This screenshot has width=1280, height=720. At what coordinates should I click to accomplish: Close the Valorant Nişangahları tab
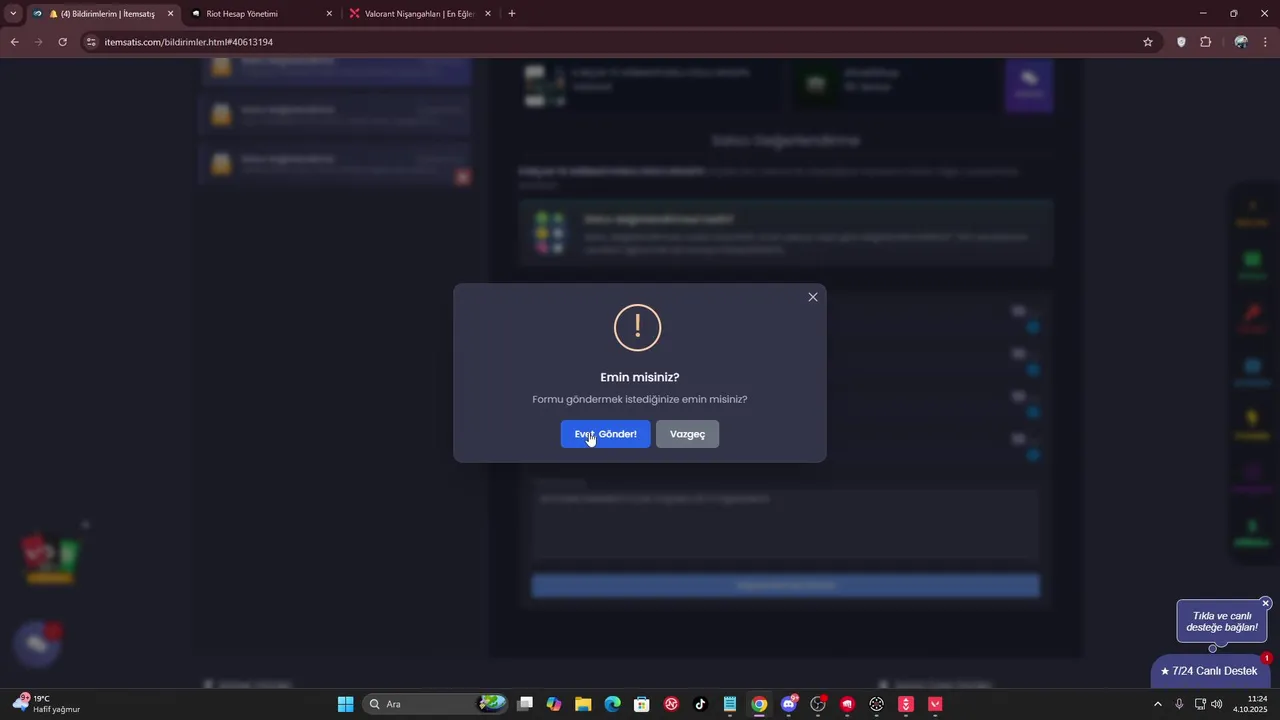tap(488, 14)
